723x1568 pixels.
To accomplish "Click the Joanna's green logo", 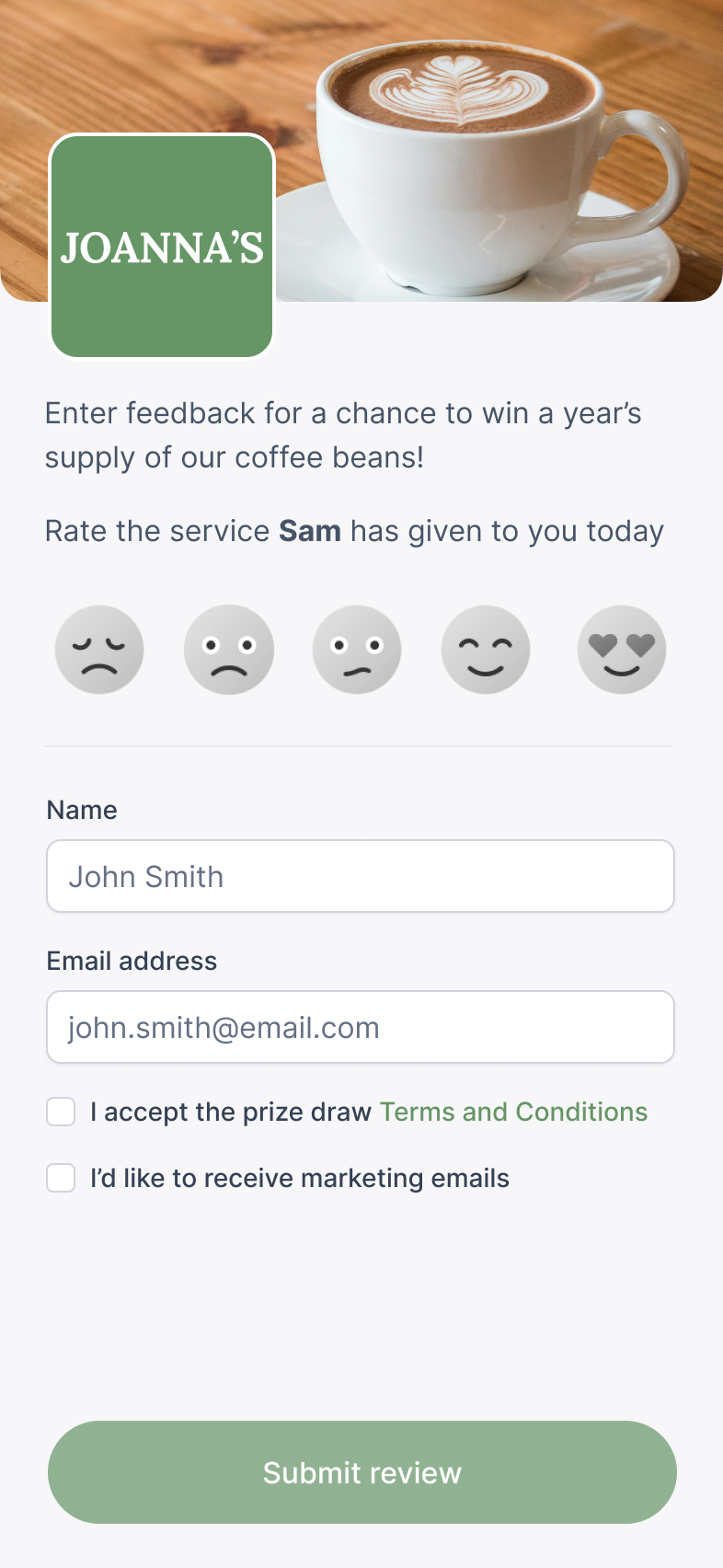I will click(162, 247).
